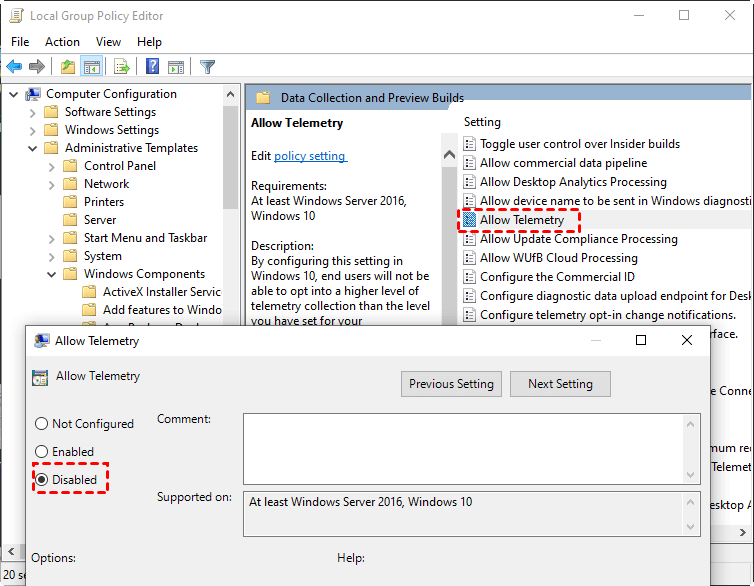Expand the Control Panel node

[52, 167]
